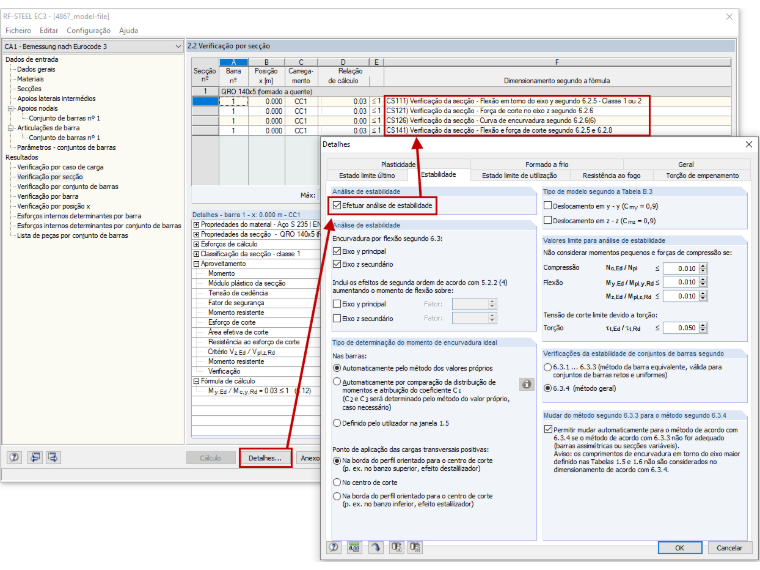760x570 pixels.
Task: Click OK in the Detalhes dialog
Action: click(680, 548)
